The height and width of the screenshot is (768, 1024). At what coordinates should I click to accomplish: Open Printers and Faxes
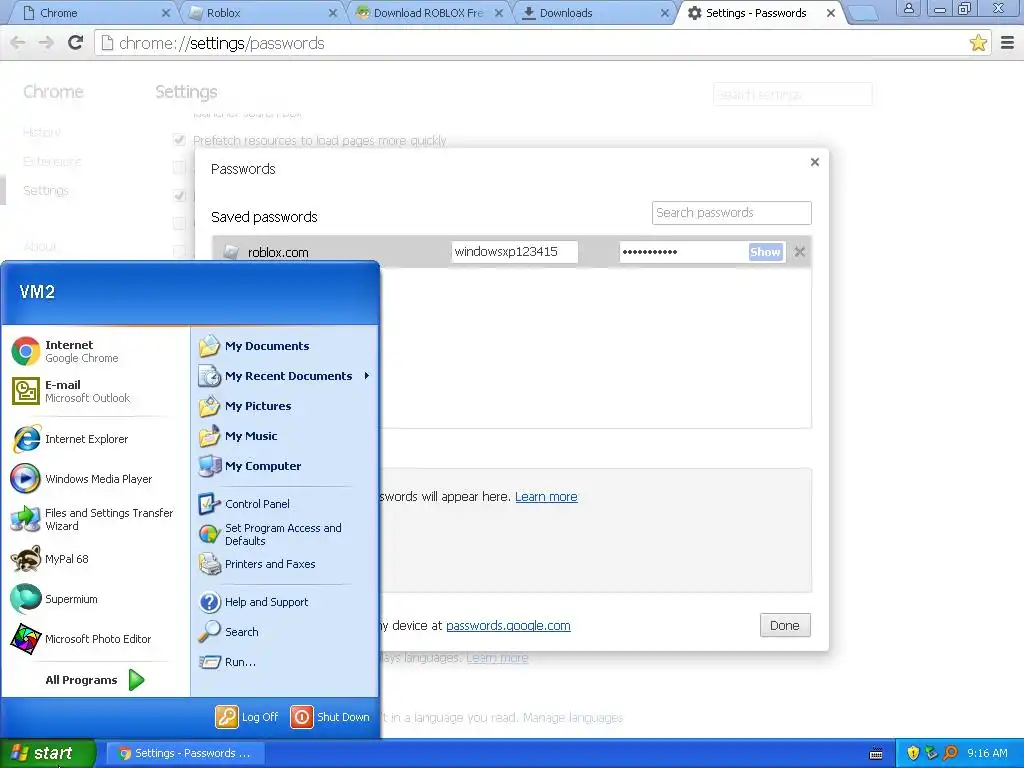coord(257,564)
